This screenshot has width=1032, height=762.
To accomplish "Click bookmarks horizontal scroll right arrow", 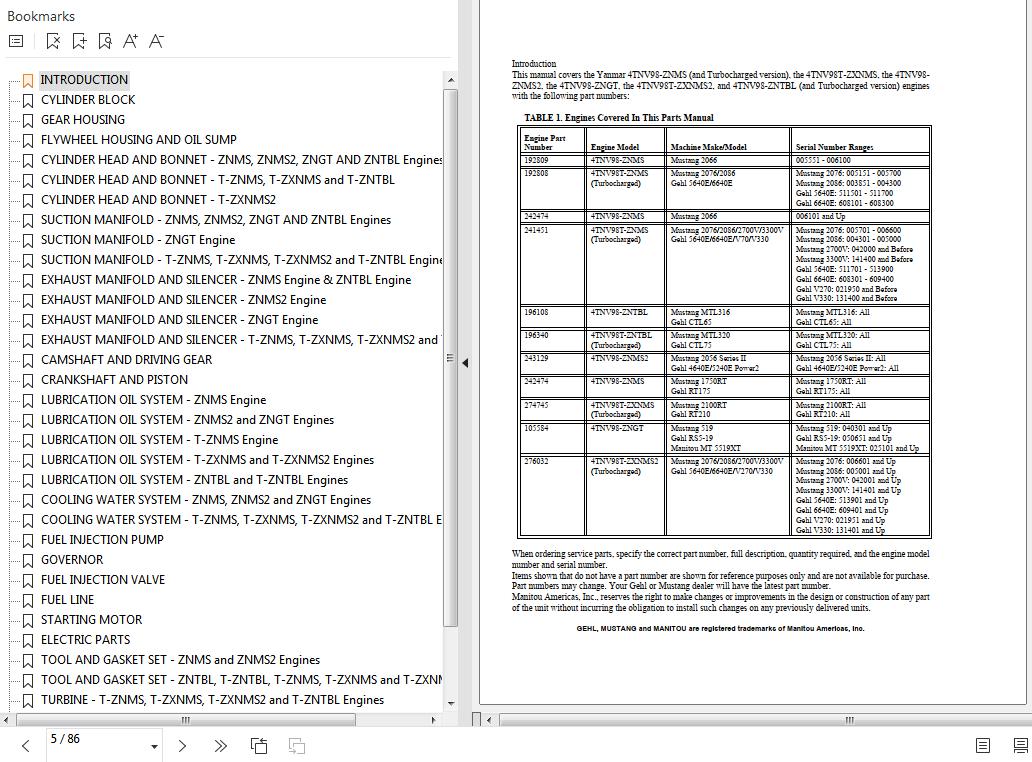I will tap(433, 720).
